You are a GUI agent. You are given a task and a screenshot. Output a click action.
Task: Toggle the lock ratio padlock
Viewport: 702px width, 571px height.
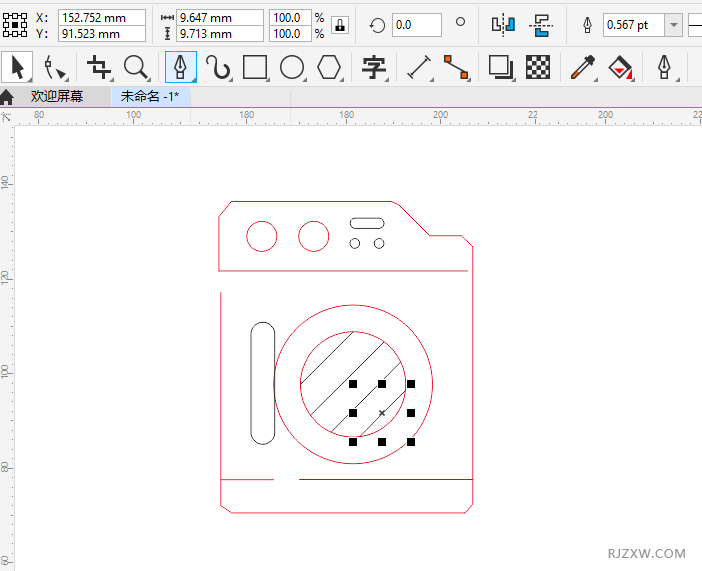340,25
